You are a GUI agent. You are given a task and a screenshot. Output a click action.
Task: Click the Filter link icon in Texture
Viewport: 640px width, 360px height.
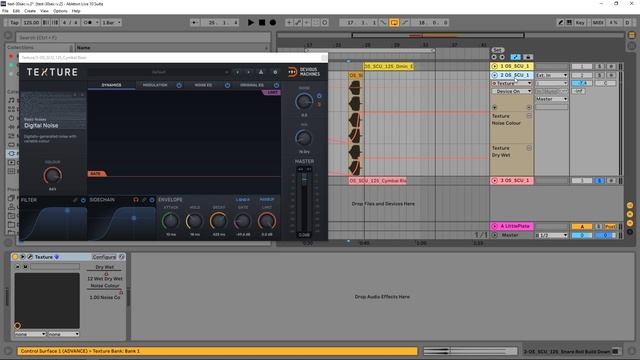point(75,200)
